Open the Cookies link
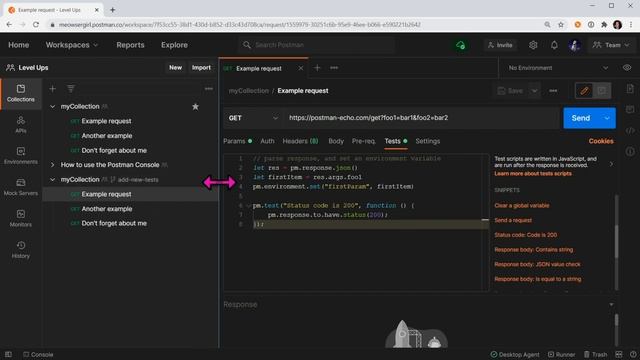 [601, 141]
